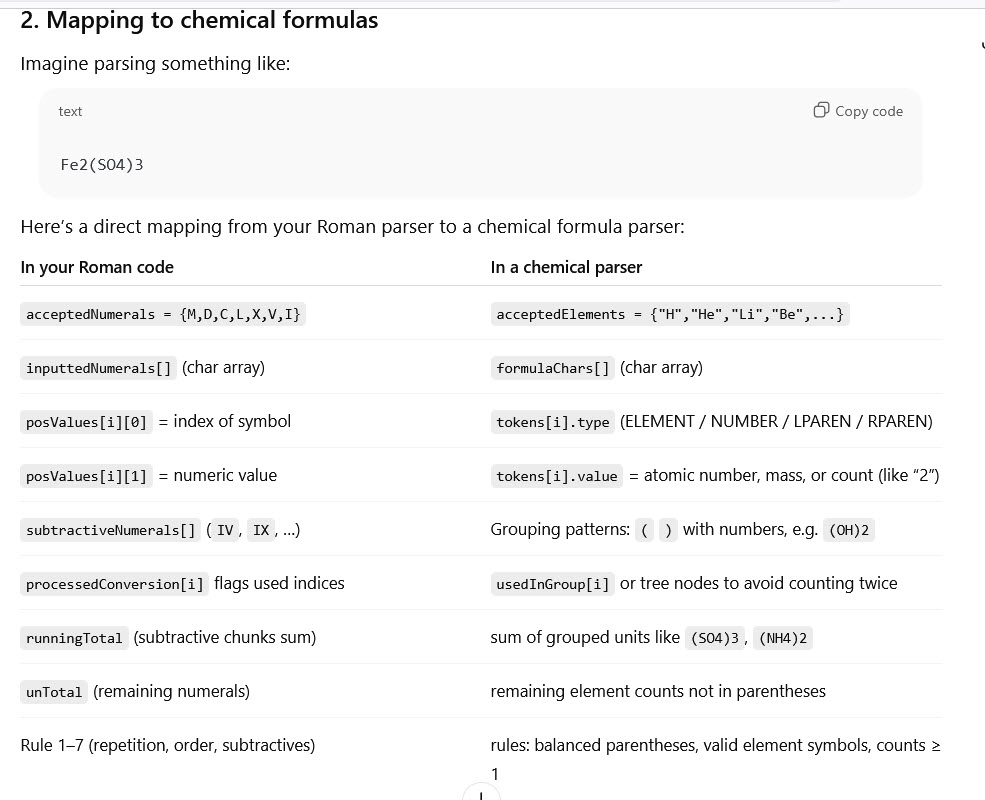Click the formulaChars[] code chip
This screenshot has height=800, width=985.
pyautogui.click(x=553, y=368)
